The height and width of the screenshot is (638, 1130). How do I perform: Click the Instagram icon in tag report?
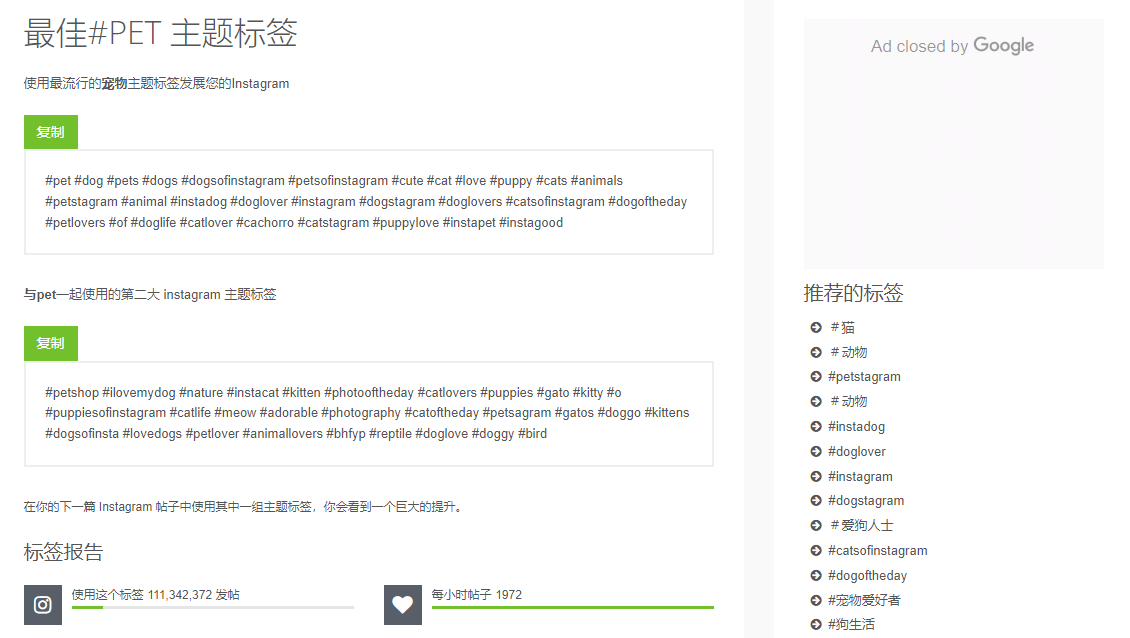tap(43, 605)
